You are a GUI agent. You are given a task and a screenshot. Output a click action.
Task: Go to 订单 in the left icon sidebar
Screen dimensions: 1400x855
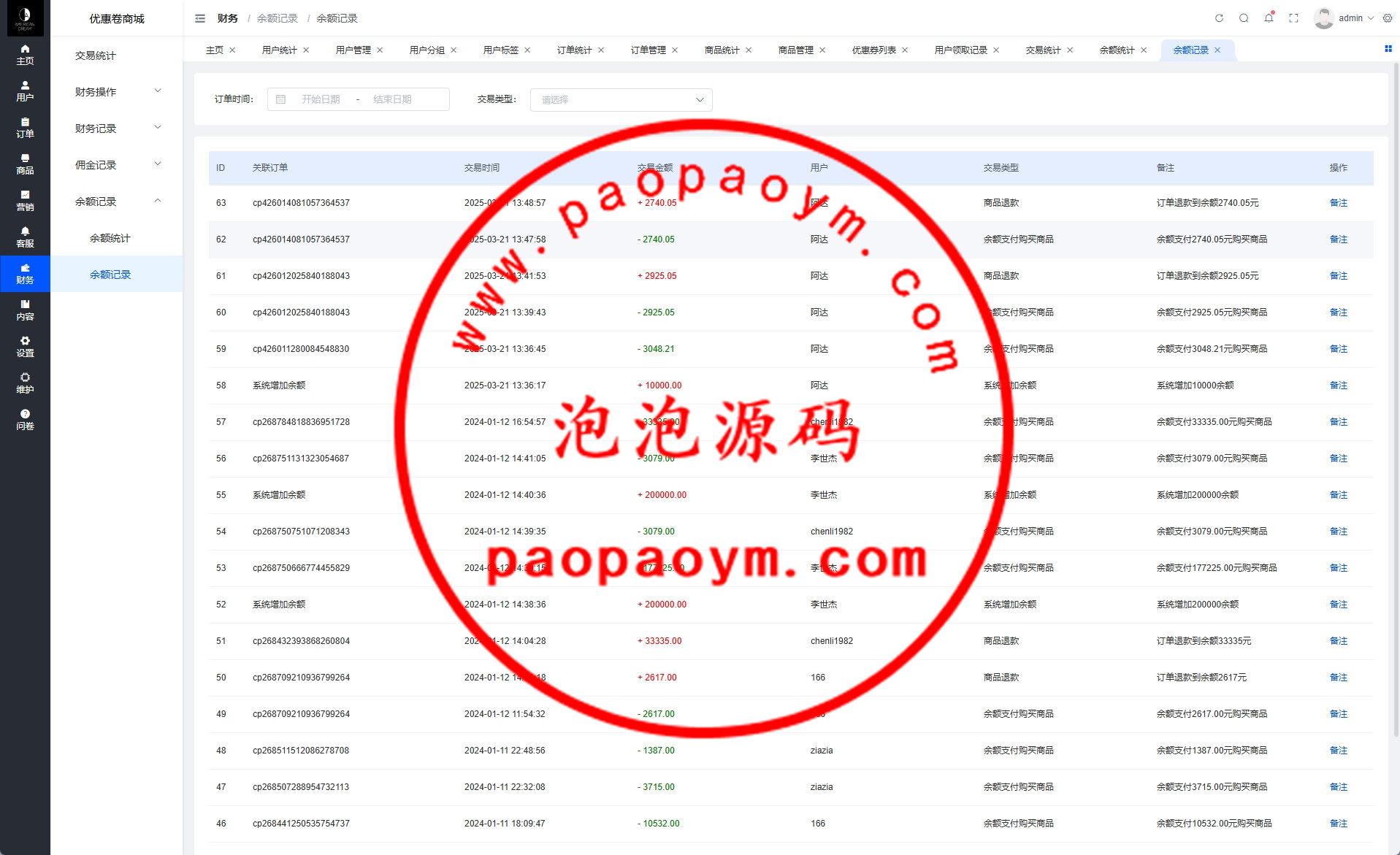click(x=25, y=128)
